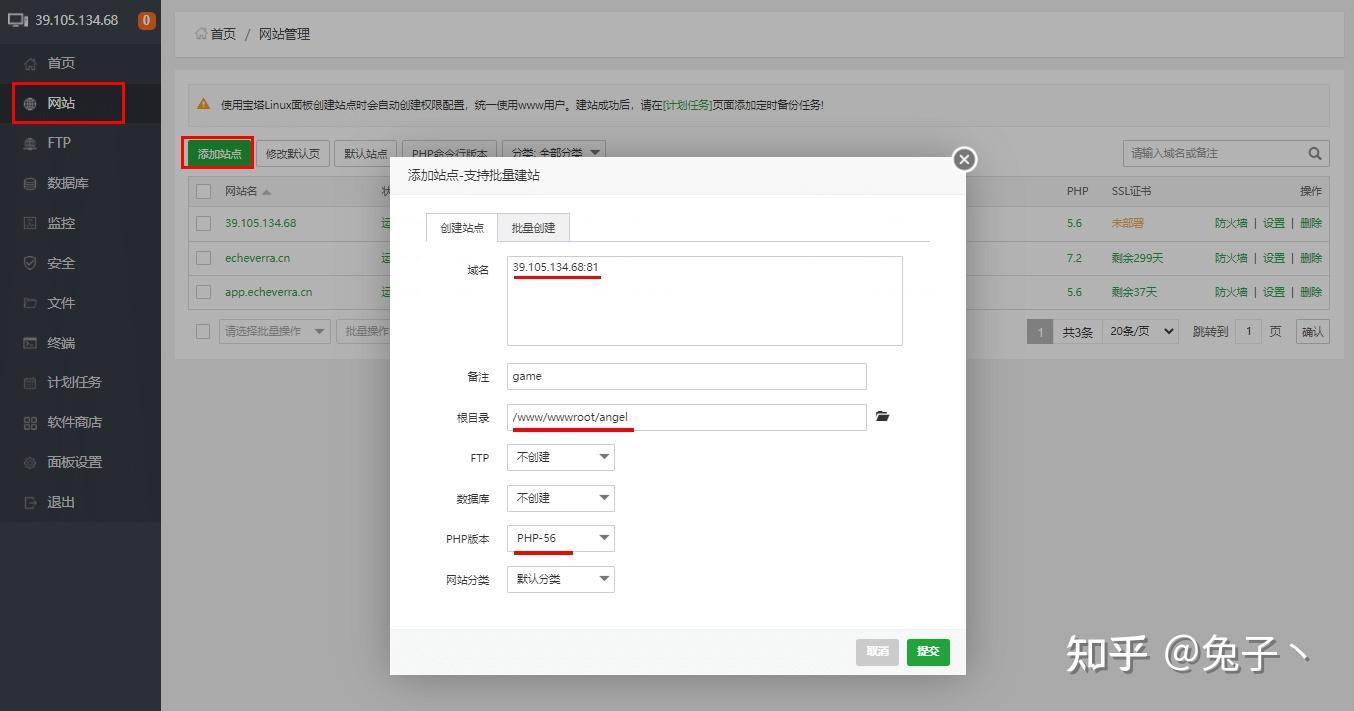Open the 数据库 不创建 dropdown
This screenshot has width=1354, height=711.
[561, 498]
